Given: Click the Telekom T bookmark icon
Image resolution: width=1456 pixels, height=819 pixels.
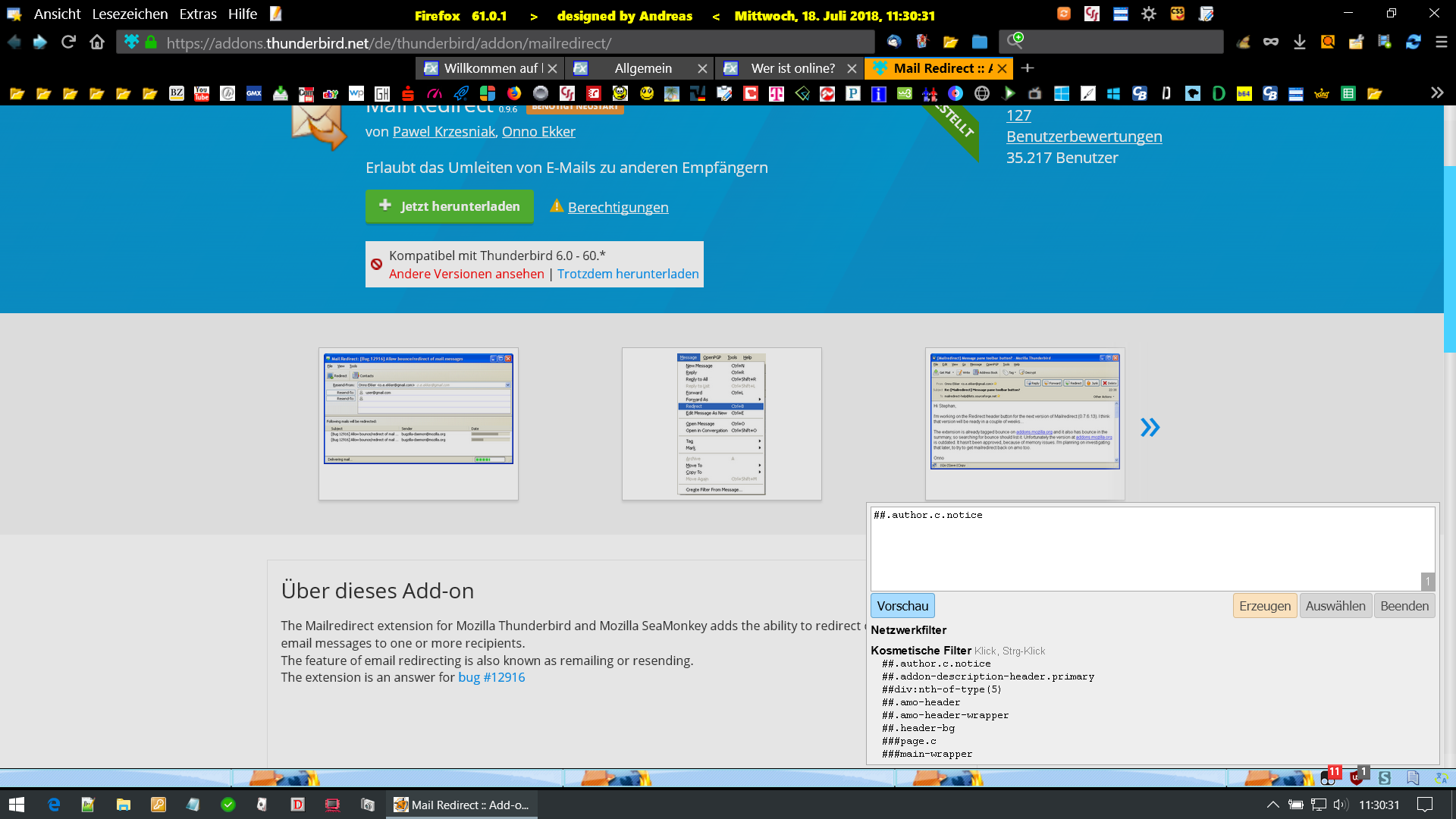Looking at the screenshot, I should coord(777,94).
